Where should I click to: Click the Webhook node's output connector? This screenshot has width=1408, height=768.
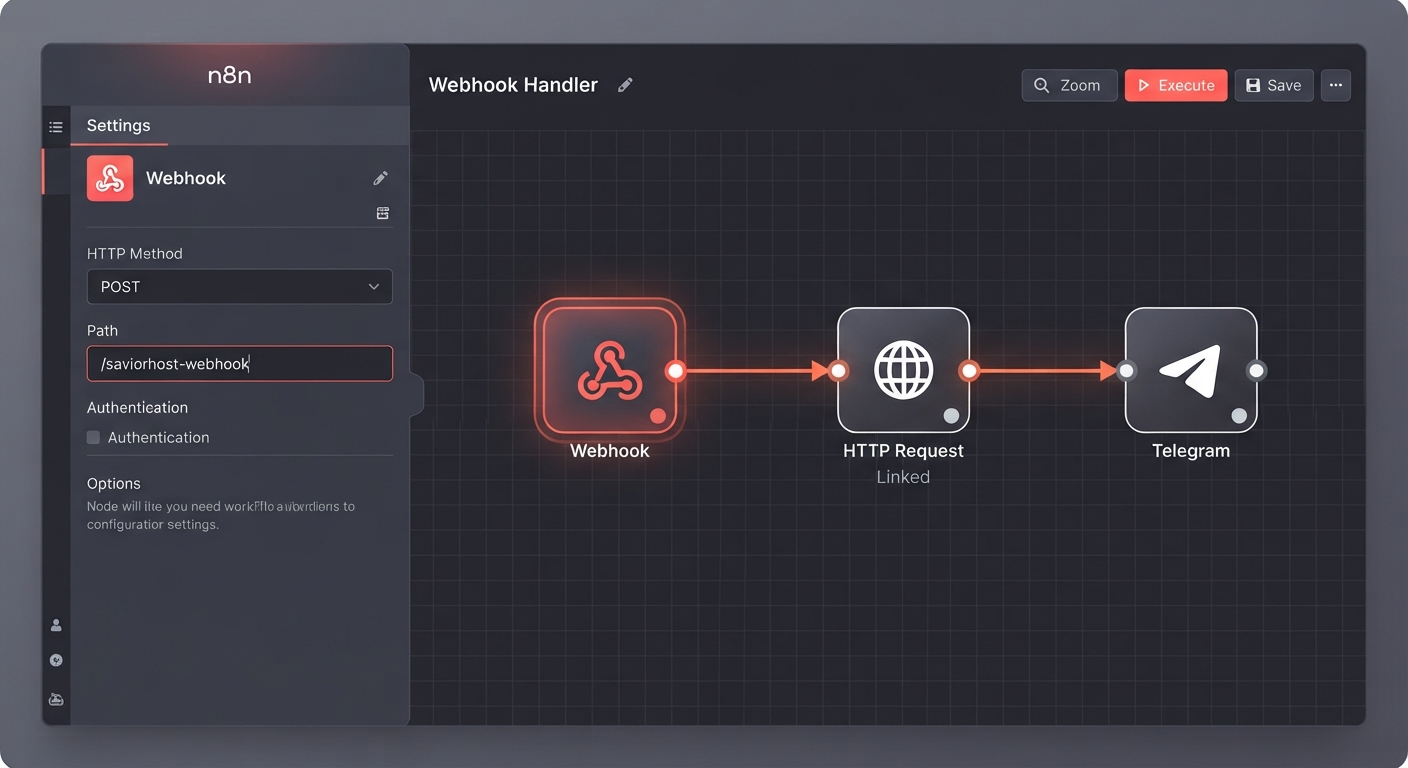point(676,371)
